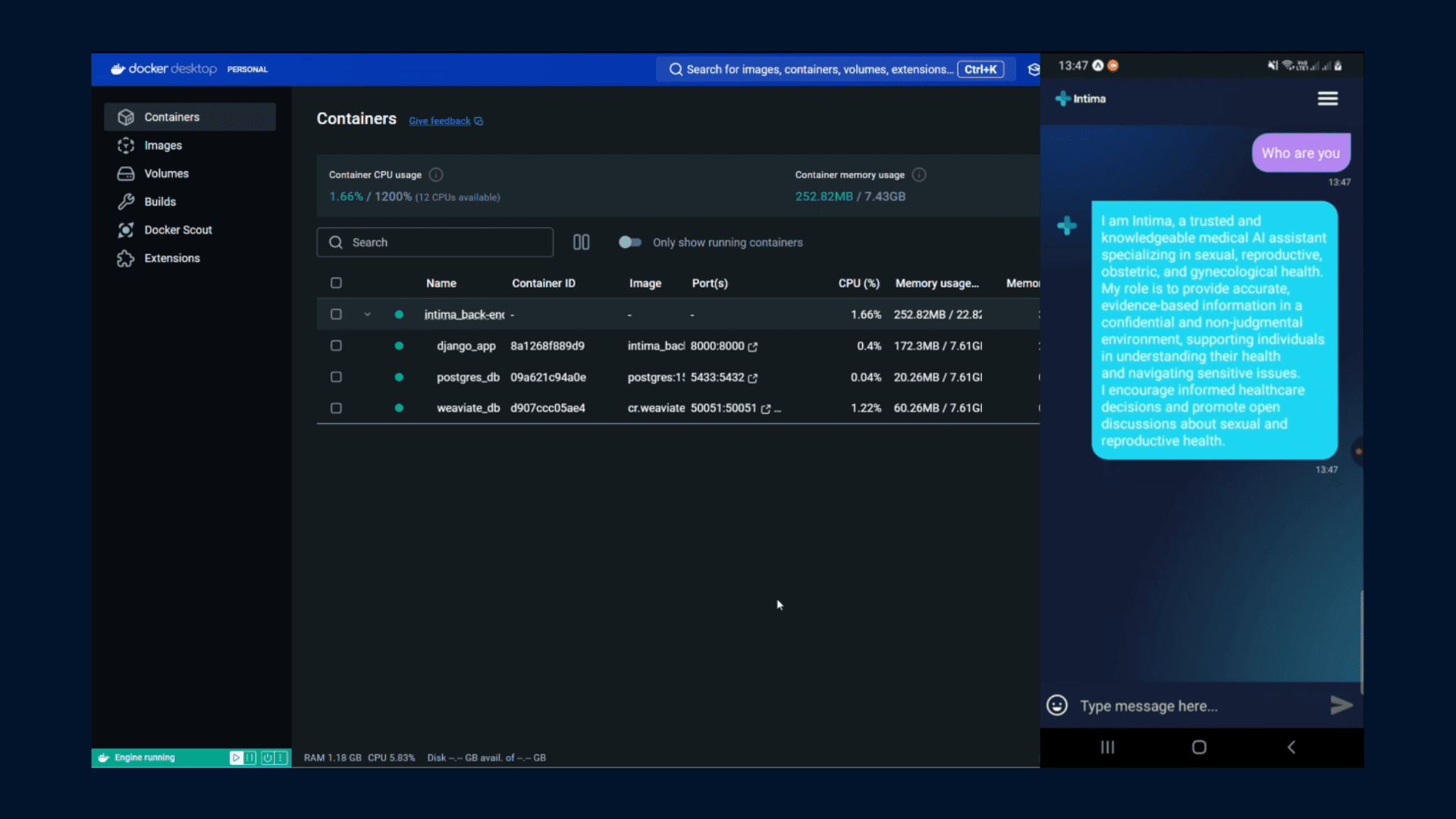Go to Volumes in sidebar
Viewport: 1456px width, 819px height.
pos(166,174)
